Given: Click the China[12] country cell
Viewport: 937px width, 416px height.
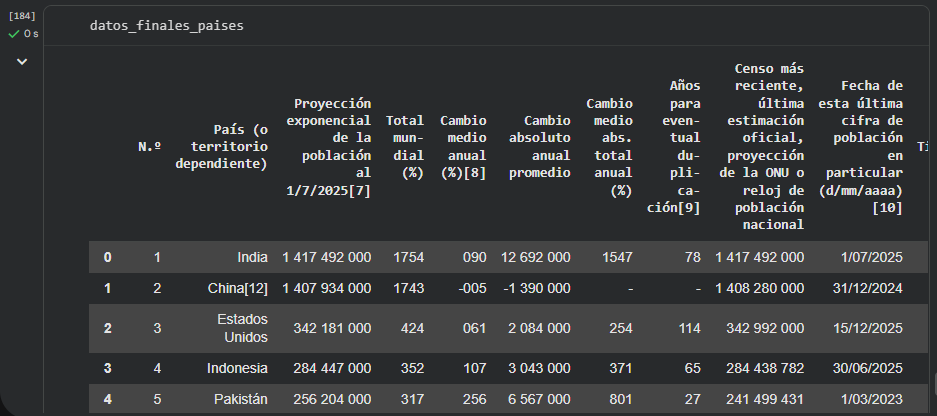Looking at the screenshot, I should pos(239,288).
